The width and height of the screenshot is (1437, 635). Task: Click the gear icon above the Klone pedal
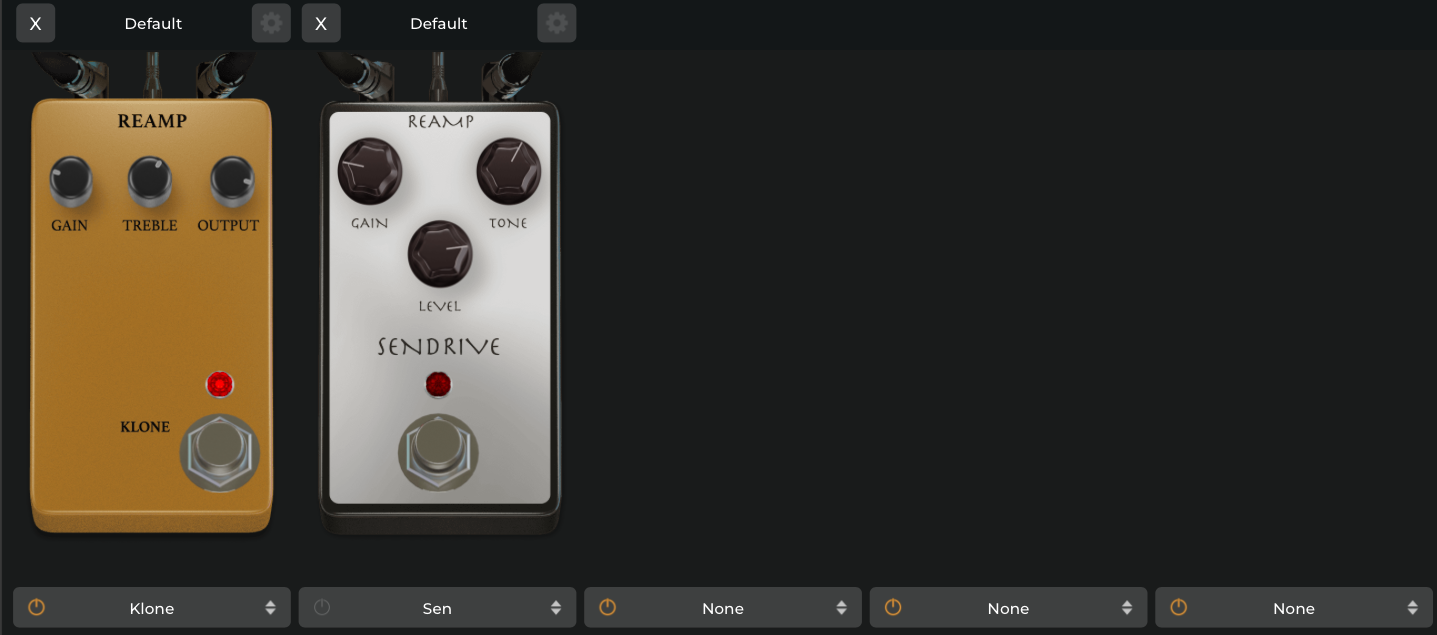pos(271,23)
